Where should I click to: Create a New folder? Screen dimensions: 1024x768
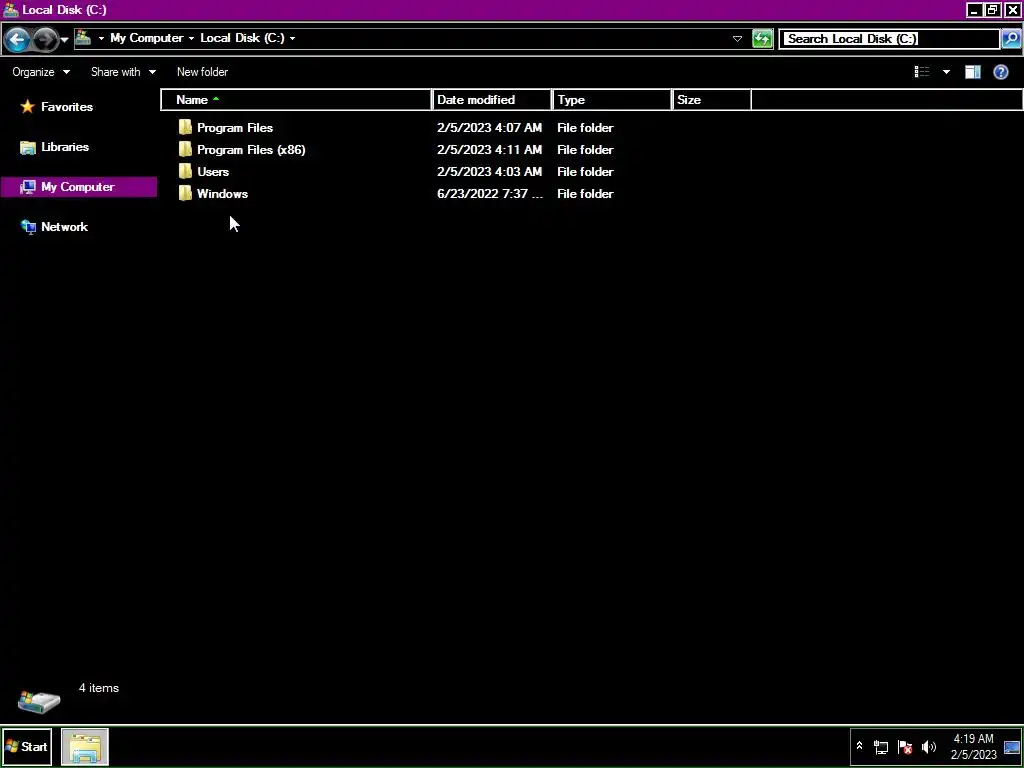pos(202,72)
